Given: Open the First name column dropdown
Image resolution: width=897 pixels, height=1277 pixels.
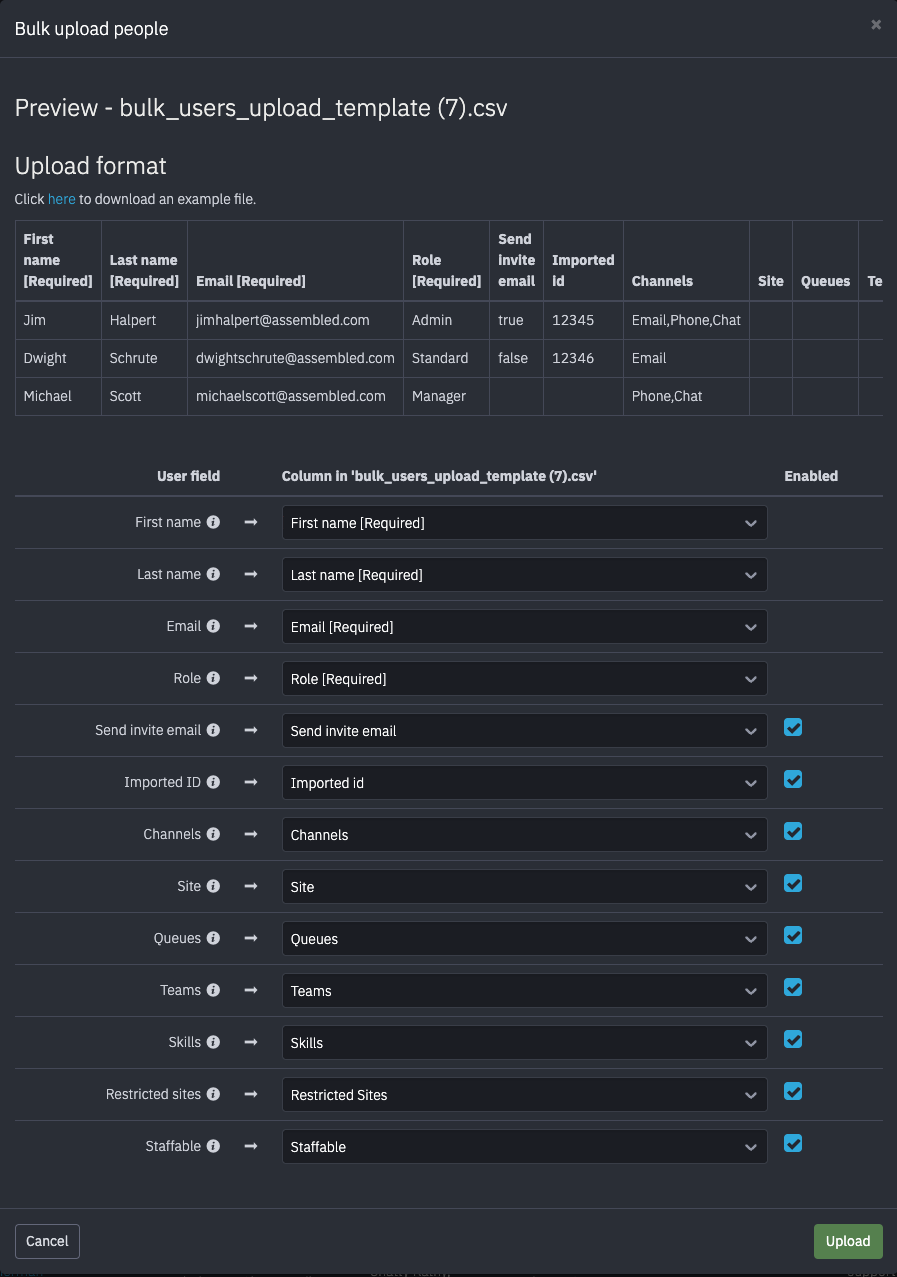Looking at the screenshot, I should pos(525,523).
